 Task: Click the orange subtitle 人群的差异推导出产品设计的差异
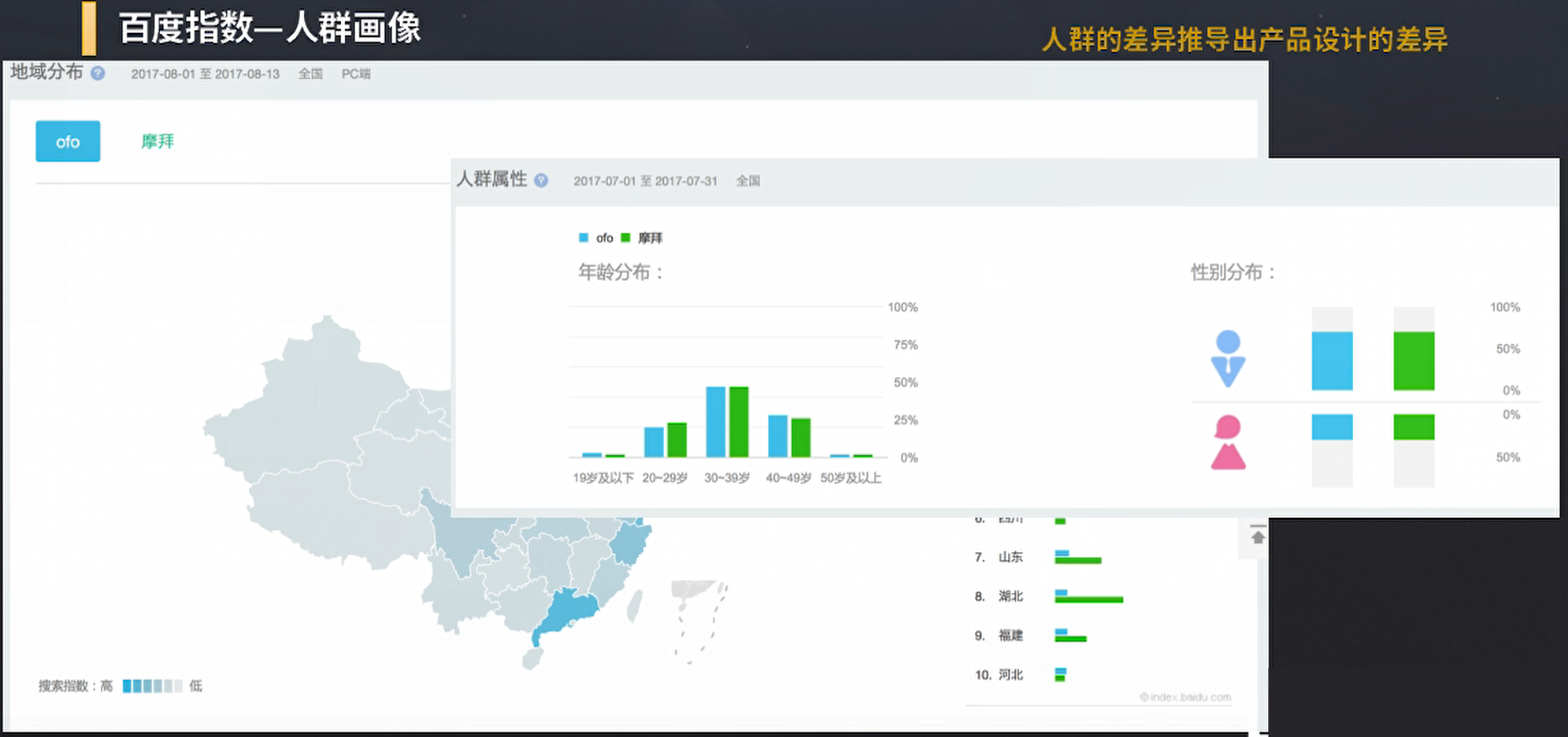click(1244, 39)
